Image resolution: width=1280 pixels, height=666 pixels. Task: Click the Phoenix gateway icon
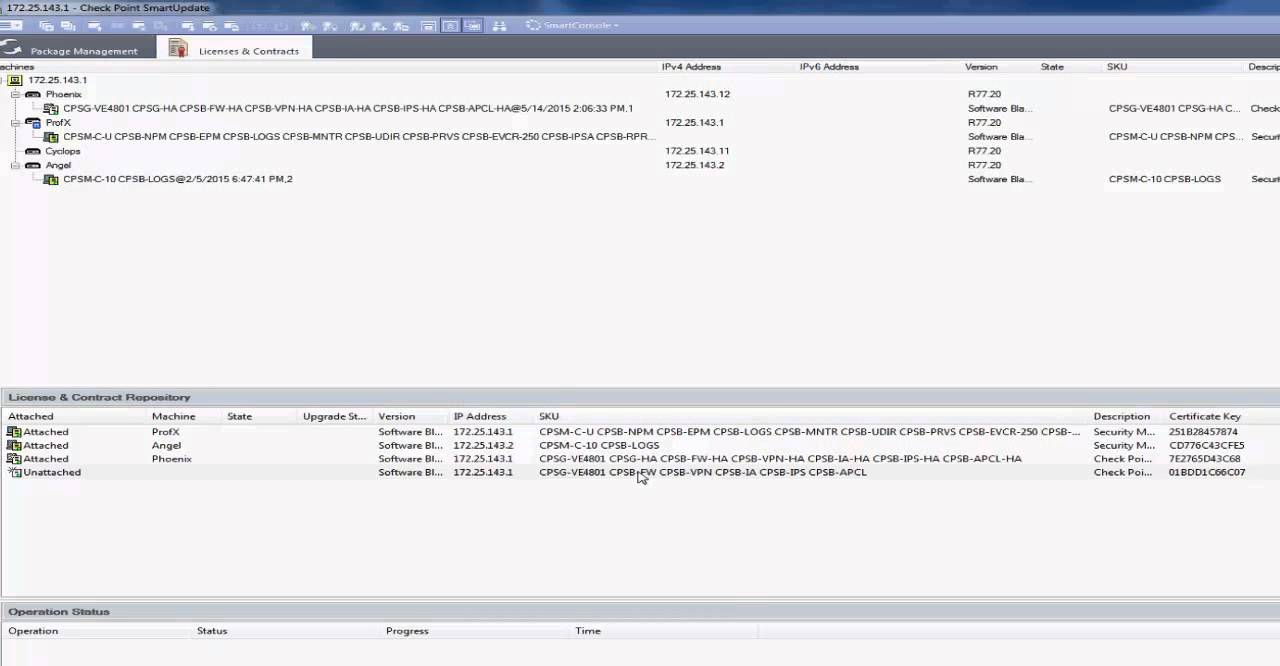point(33,94)
